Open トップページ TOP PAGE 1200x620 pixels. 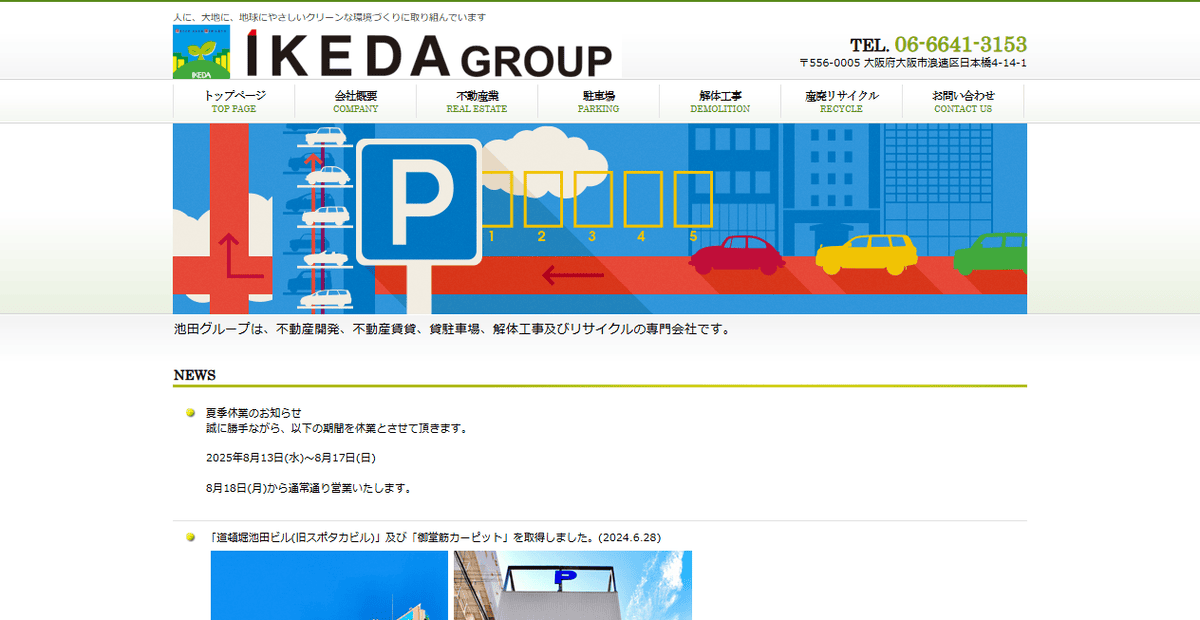point(235,100)
